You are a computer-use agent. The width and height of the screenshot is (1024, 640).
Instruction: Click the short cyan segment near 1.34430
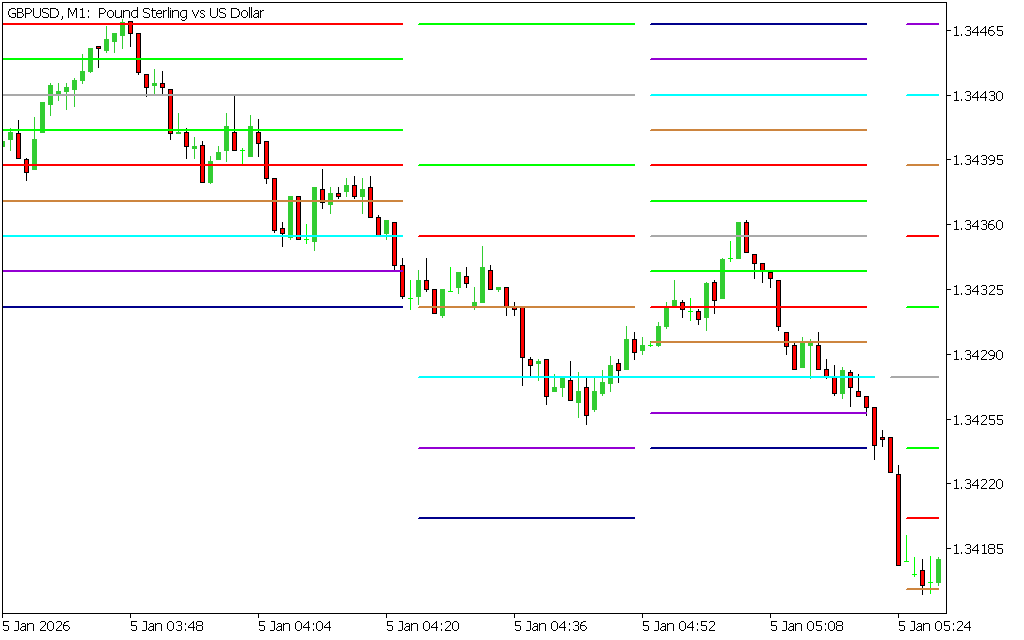[922, 95]
